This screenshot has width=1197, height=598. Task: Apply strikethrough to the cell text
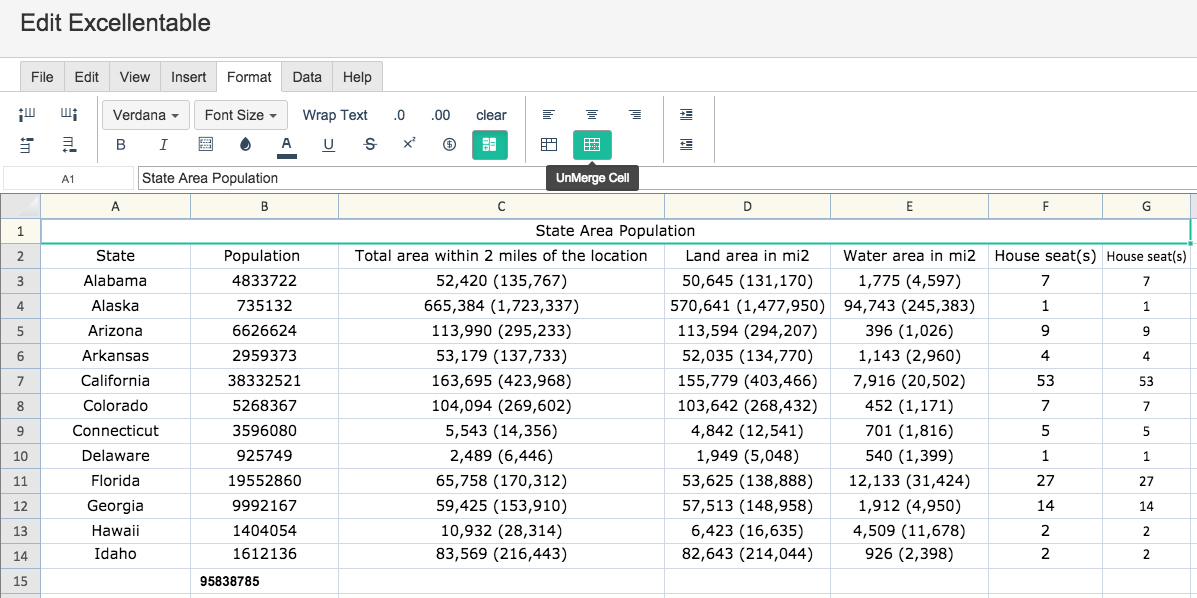(370, 145)
